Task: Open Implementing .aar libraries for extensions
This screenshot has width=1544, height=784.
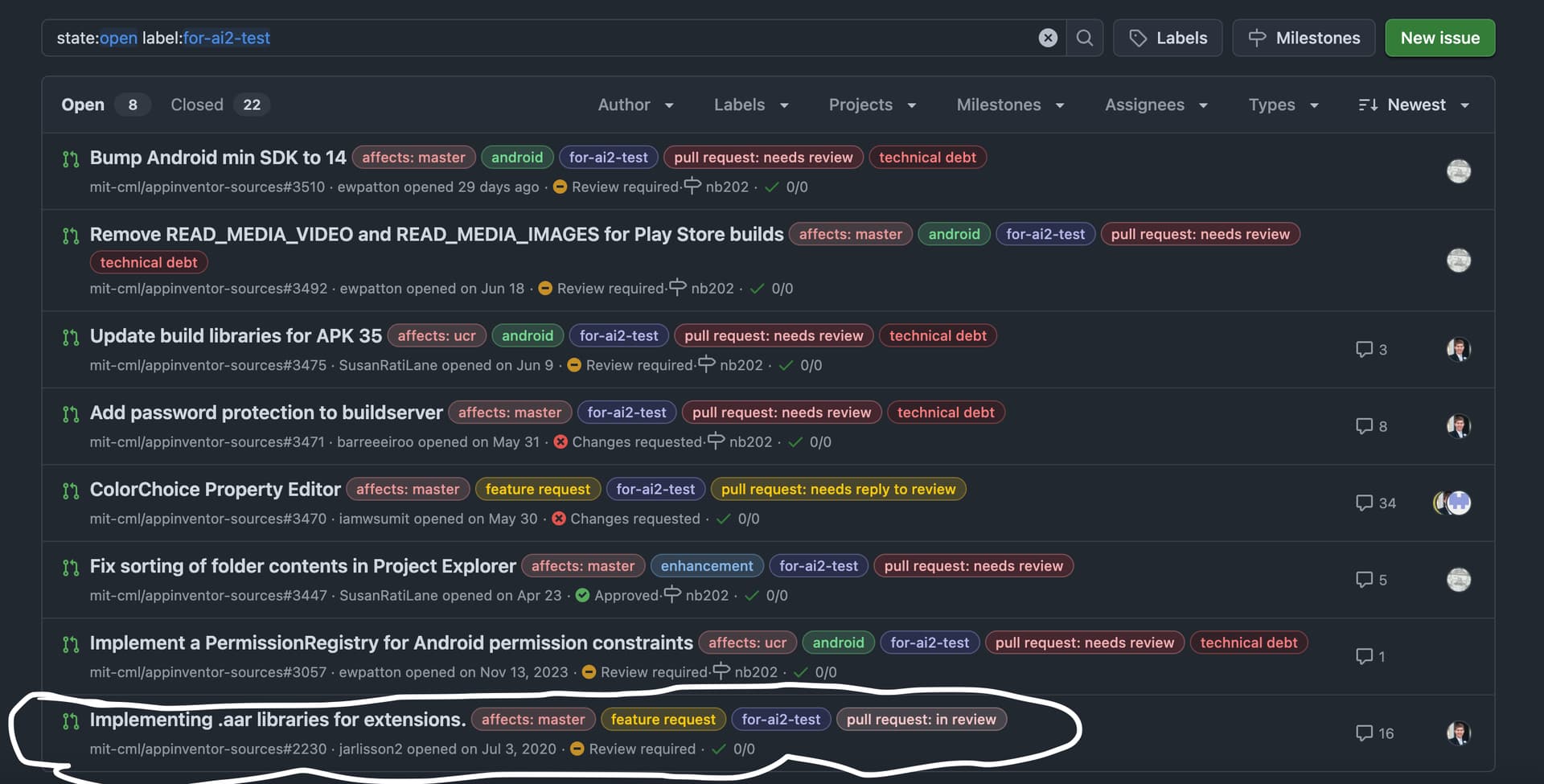Action: pyautogui.click(x=277, y=720)
